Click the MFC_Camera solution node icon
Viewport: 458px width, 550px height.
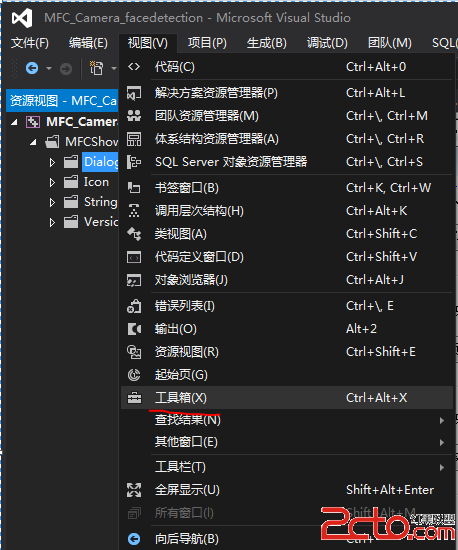(33, 122)
